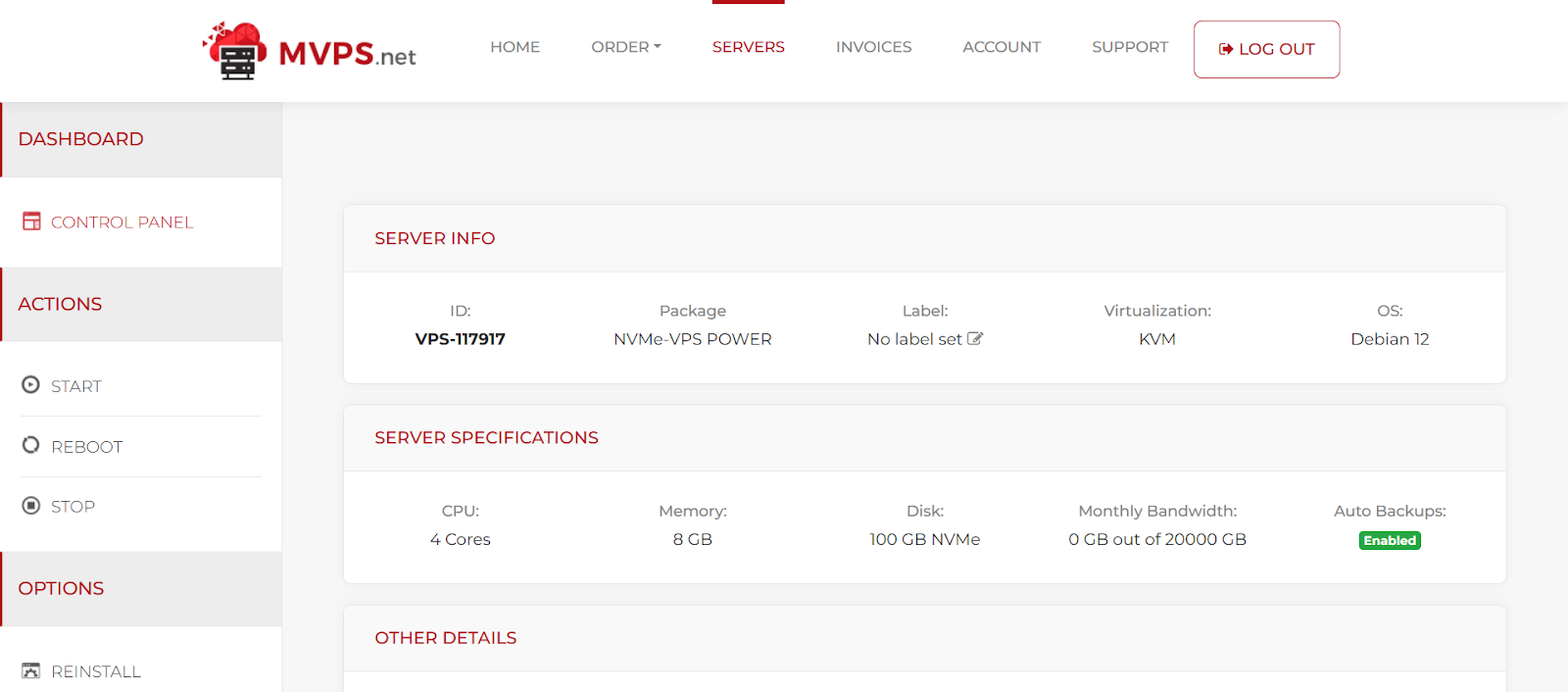Click the 'Disk:' label

coord(925,511)
